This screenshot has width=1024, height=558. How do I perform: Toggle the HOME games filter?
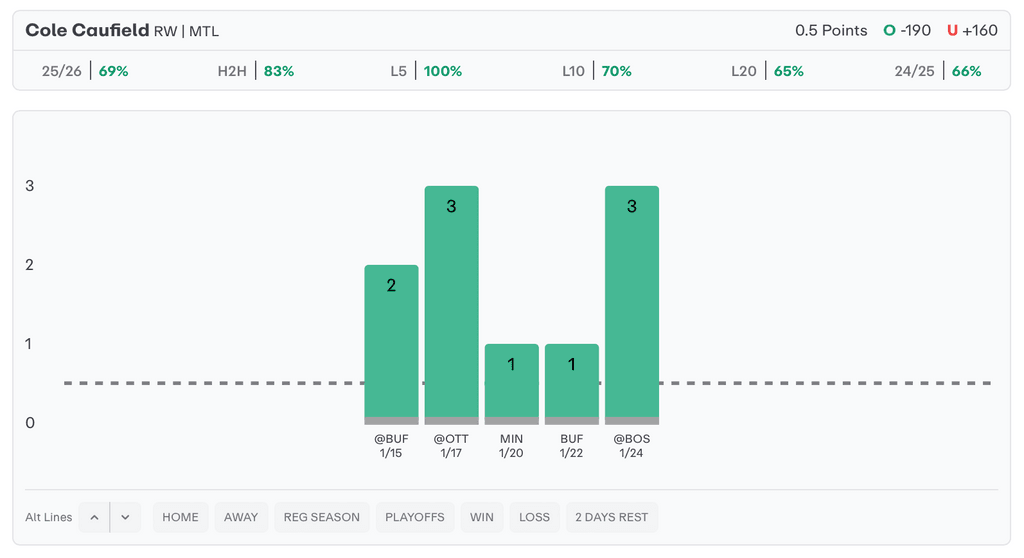180,517
